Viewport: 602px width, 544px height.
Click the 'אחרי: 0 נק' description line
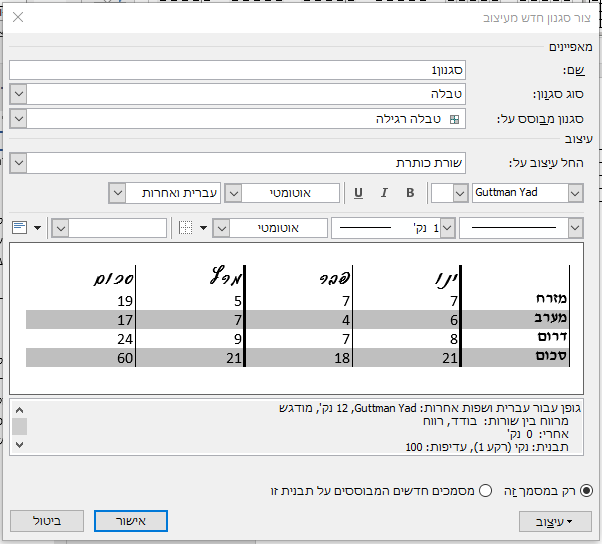click(538, 434)
